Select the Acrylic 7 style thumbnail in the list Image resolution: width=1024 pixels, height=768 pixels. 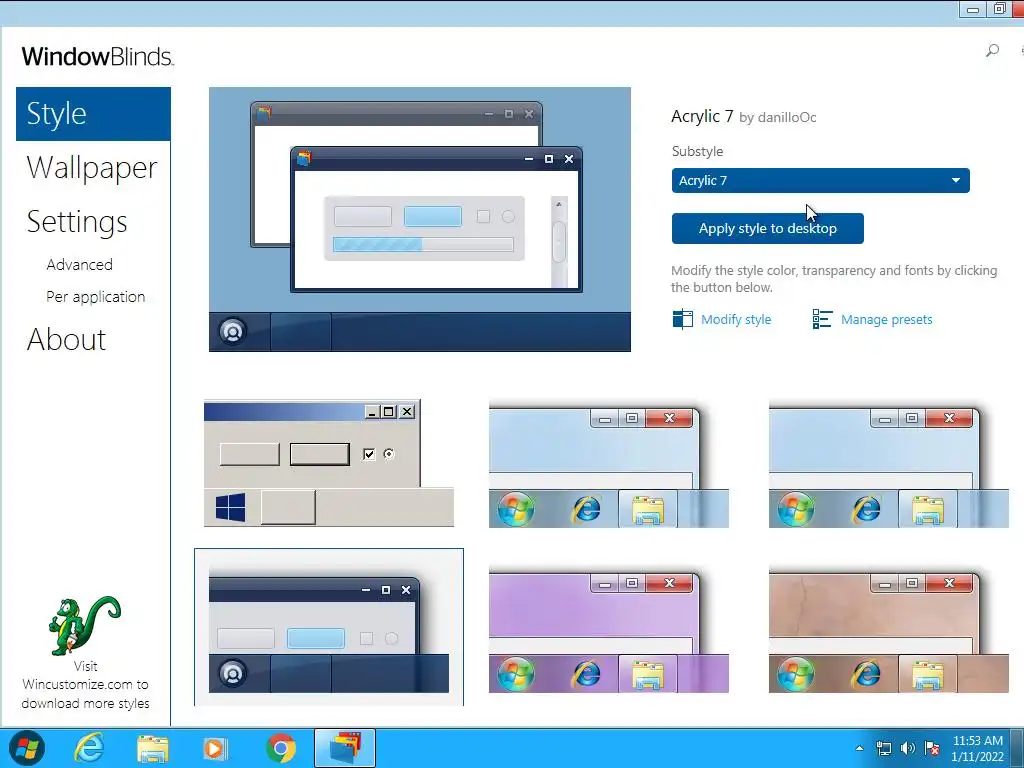(x=328, y=628)
